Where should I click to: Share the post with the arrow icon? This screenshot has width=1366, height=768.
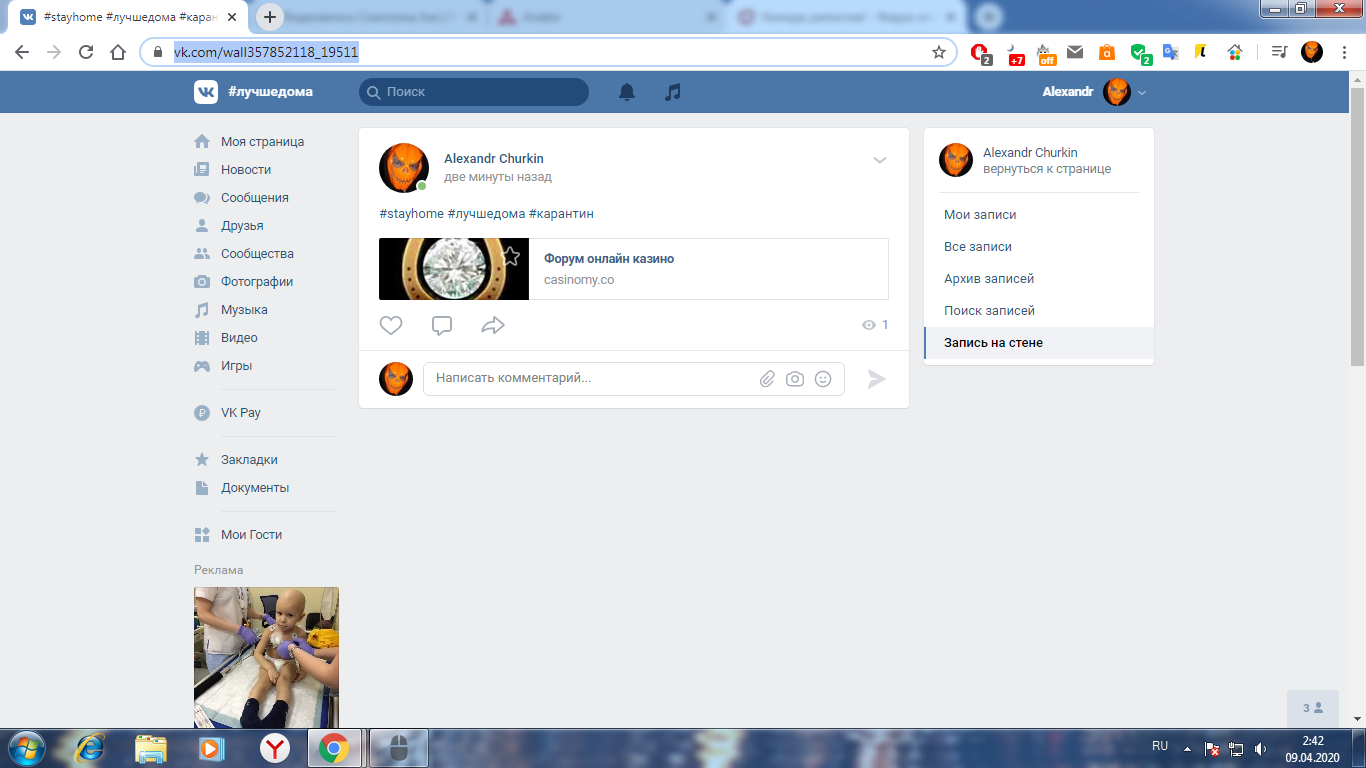(493, 325)
